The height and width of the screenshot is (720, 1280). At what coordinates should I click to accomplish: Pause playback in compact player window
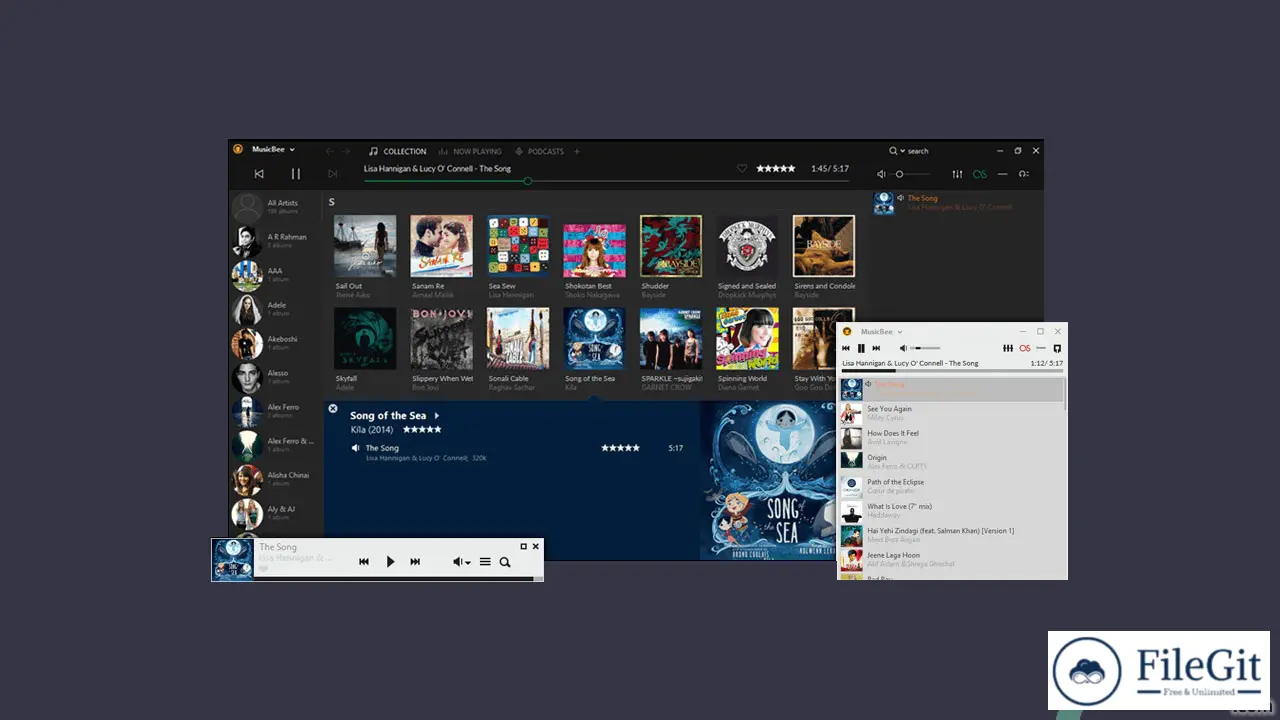click(x=861, y=348)
